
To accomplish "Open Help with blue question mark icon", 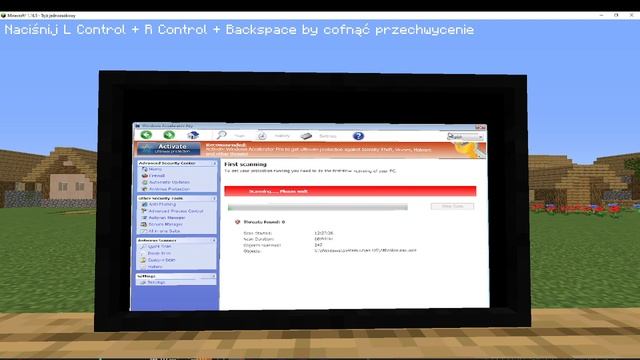I will pyautogui.click(x=358, y=136).
